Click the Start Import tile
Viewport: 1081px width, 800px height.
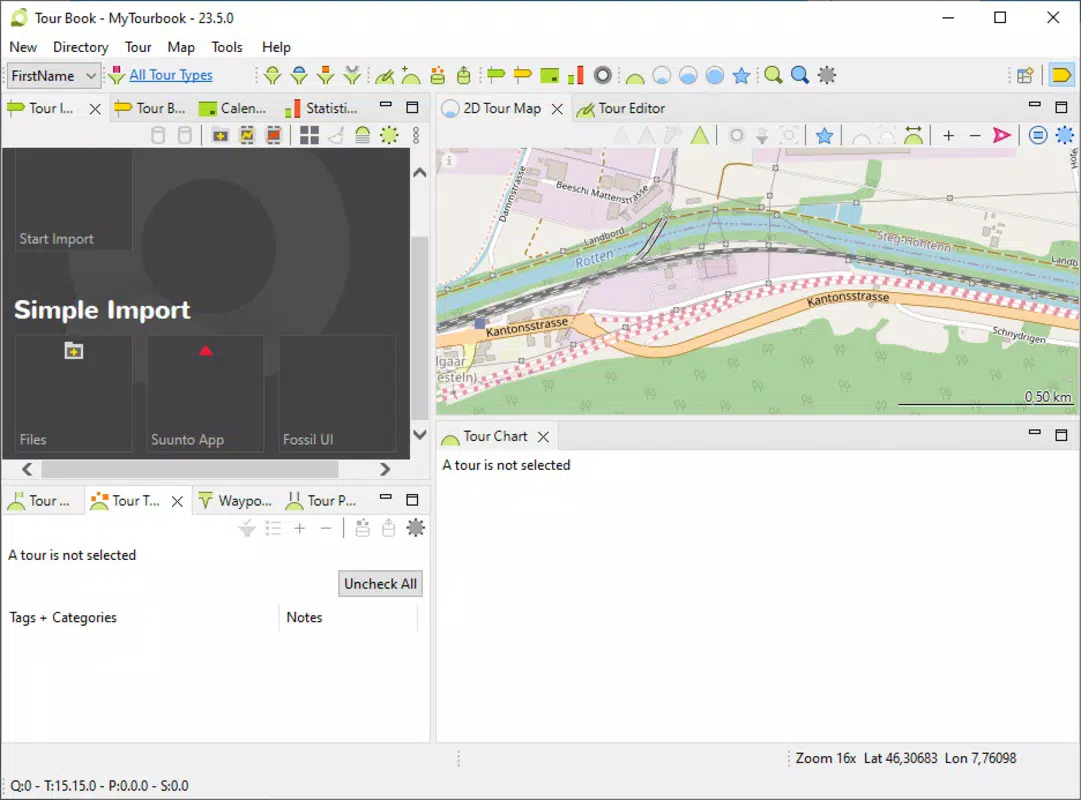pos(74,199)
